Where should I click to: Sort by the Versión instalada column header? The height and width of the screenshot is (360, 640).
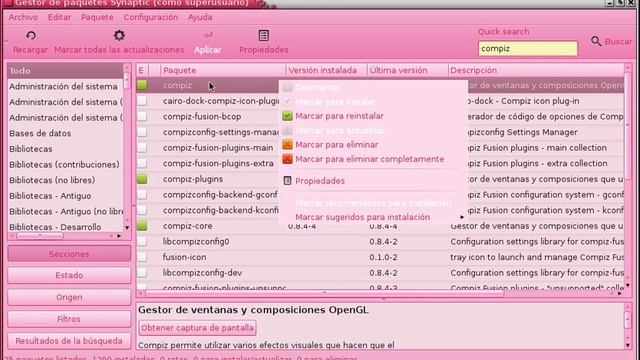pos(326,70)
